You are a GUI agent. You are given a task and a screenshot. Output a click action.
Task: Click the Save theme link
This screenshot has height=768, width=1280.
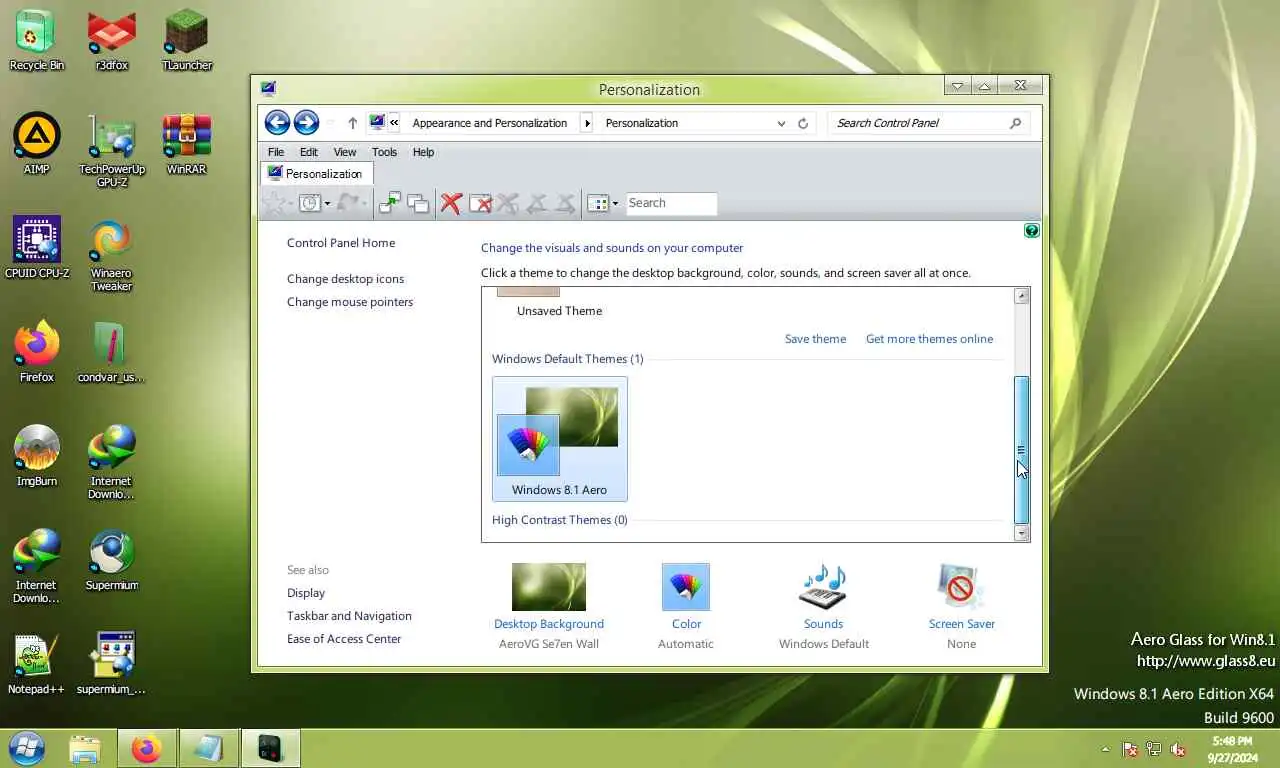point(815,339)
